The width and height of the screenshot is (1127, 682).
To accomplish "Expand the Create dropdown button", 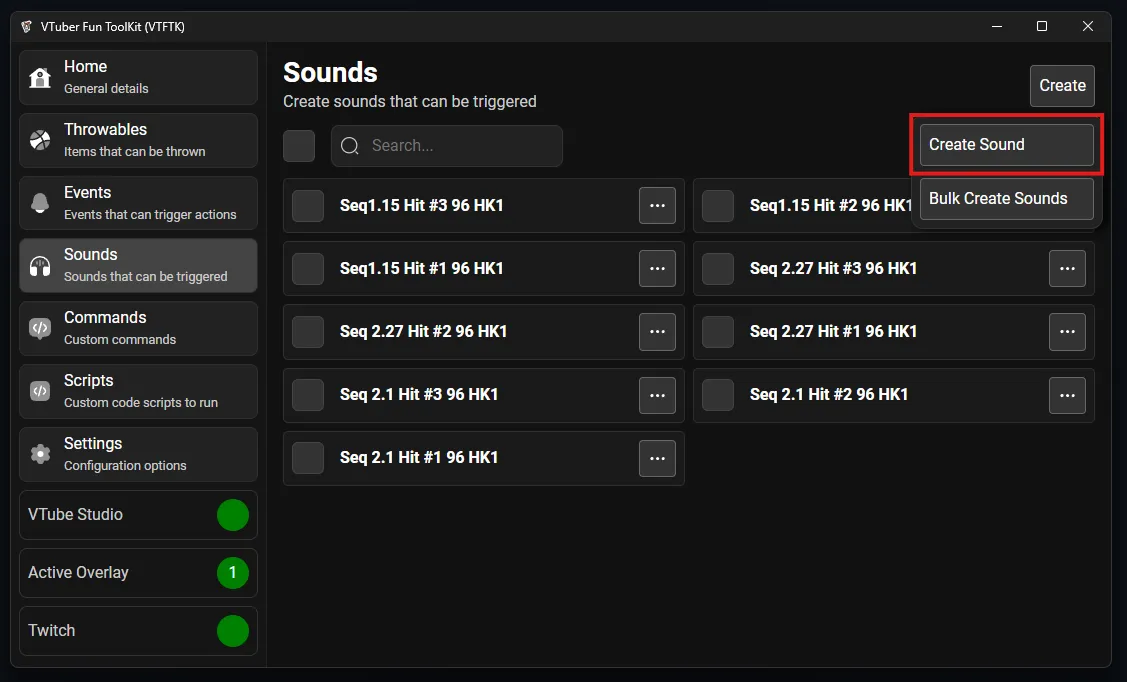I will point(1062,86).
